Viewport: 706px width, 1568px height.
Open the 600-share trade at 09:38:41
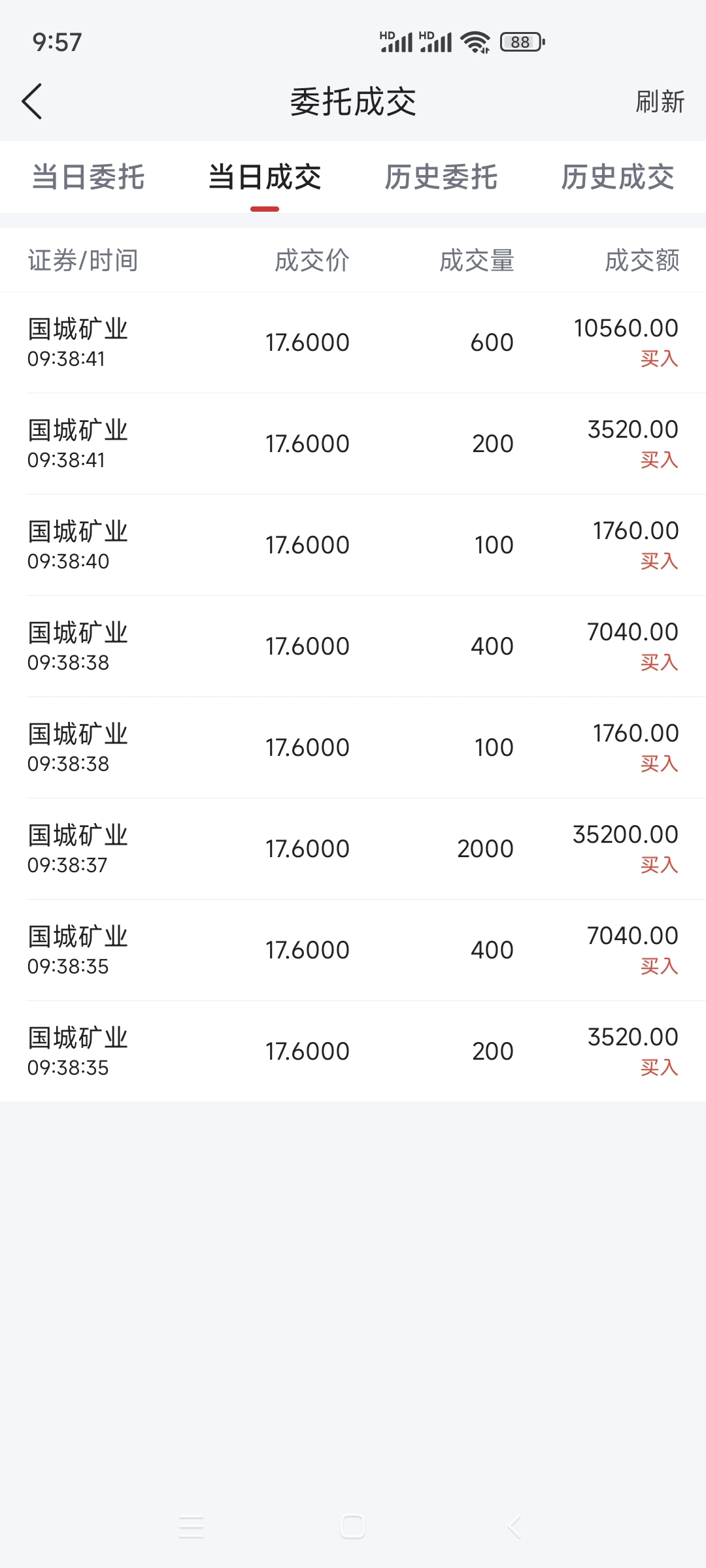tap(353, 342)
